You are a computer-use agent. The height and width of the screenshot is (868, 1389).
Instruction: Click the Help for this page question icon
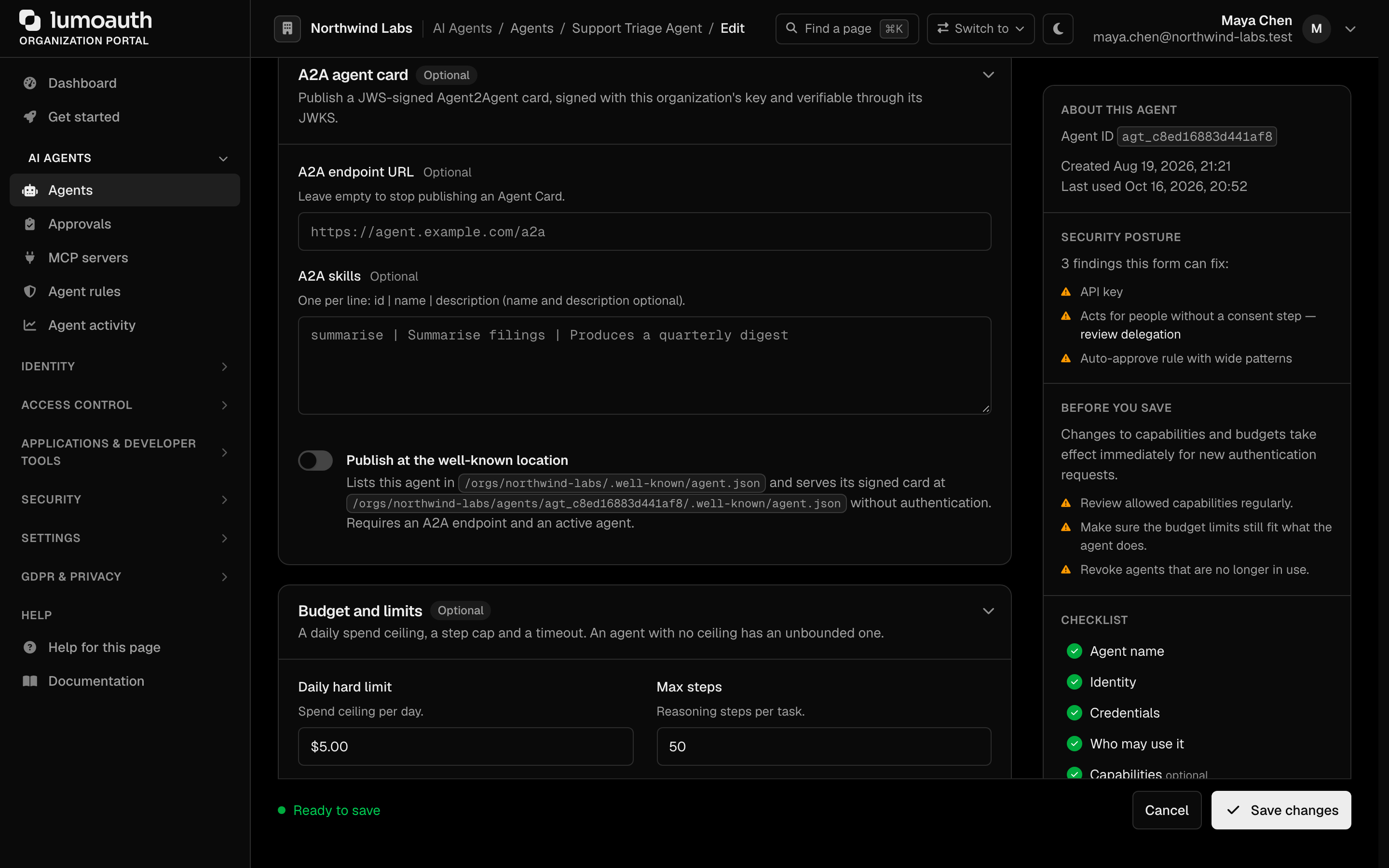[x=30, y=648]
